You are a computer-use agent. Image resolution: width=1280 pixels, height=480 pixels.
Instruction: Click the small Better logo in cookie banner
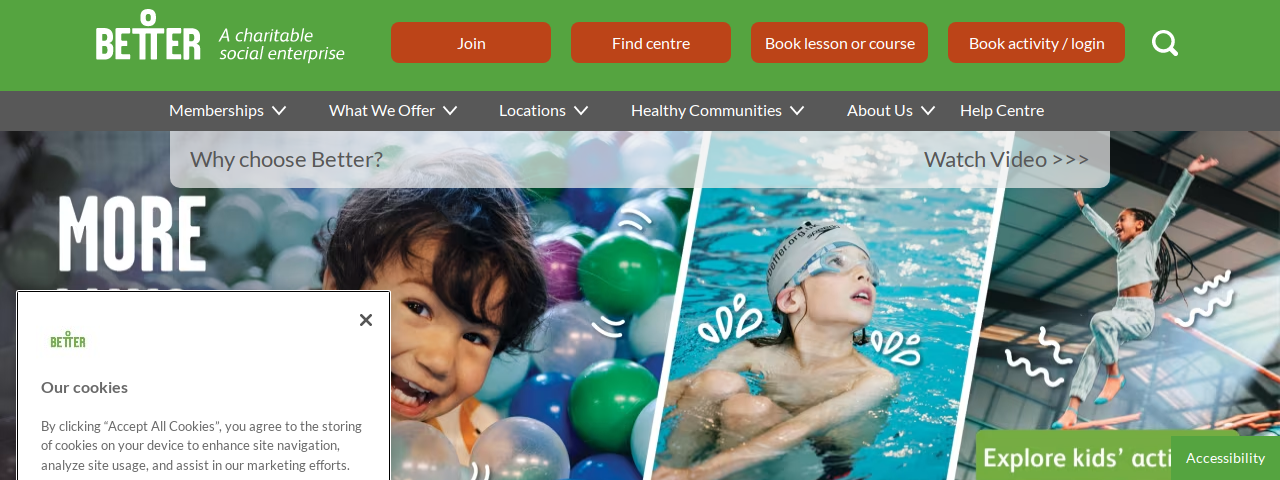[68, 340]
